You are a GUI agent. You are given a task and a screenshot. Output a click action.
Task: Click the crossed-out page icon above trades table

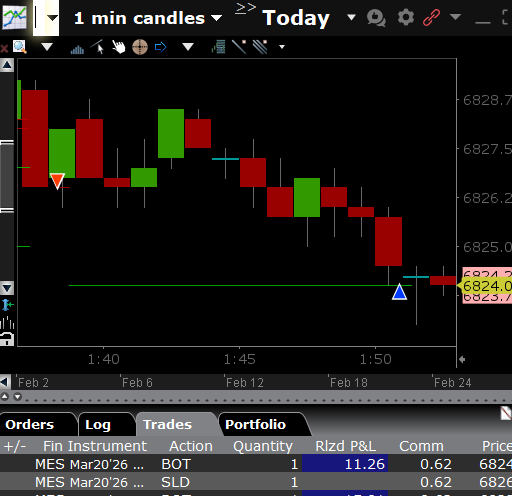click(x=506, y=413)
